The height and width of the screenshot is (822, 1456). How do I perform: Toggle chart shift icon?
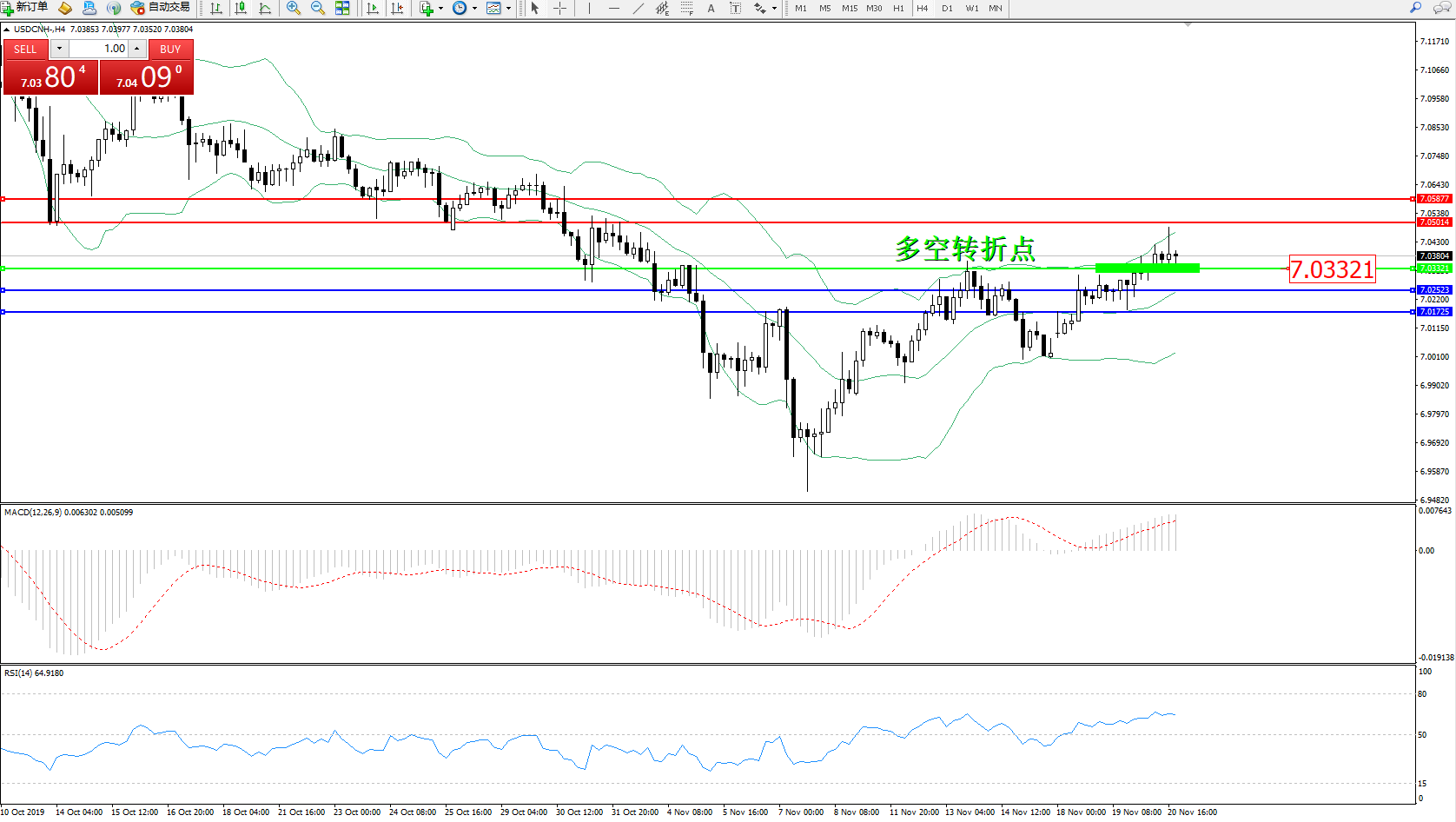397,8
